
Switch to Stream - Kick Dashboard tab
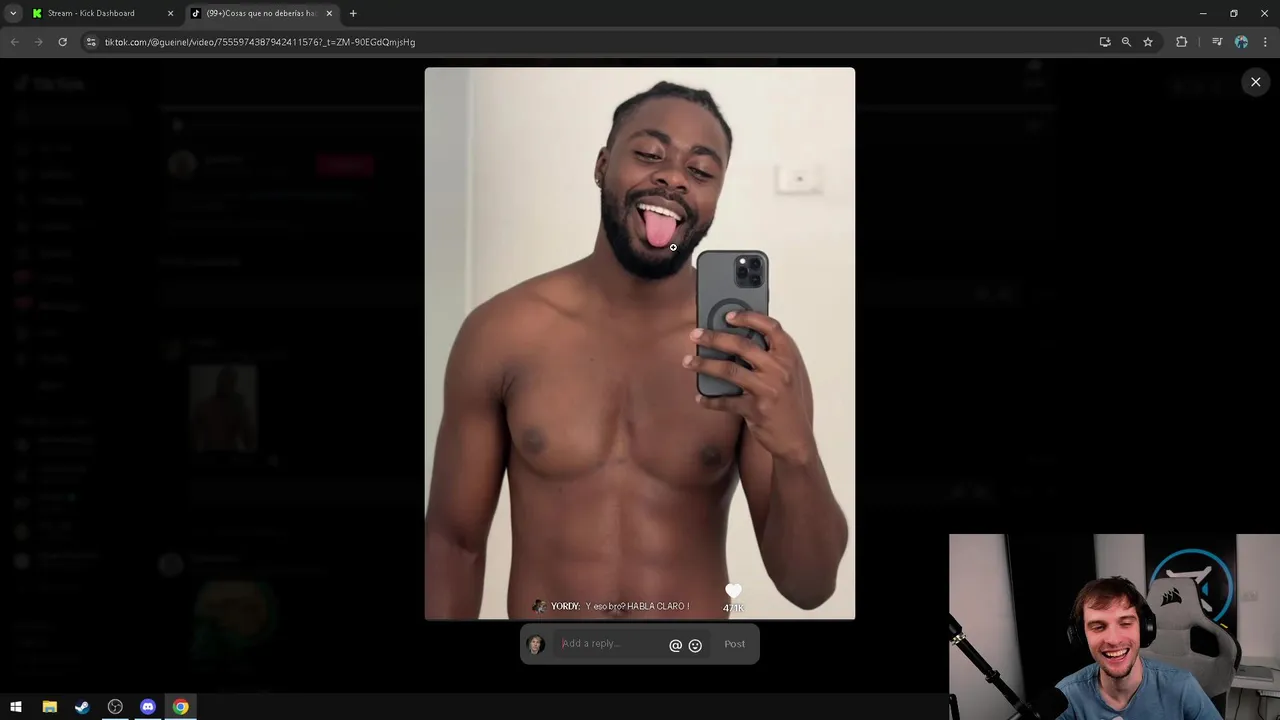(x=102, y=13)
